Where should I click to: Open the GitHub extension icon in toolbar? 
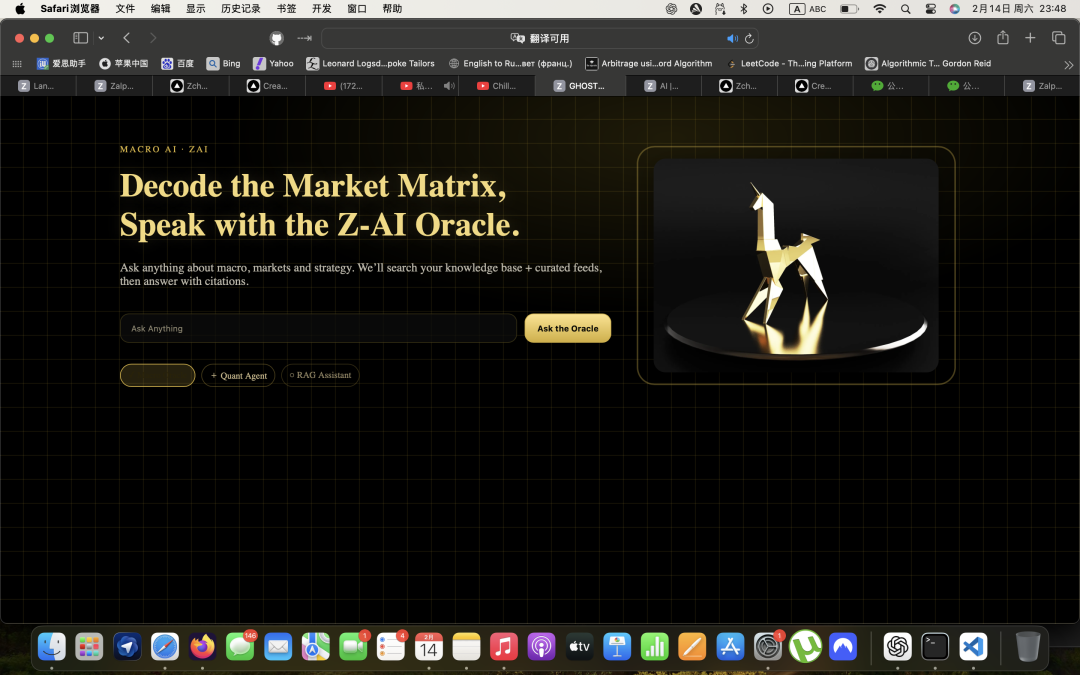276,38
